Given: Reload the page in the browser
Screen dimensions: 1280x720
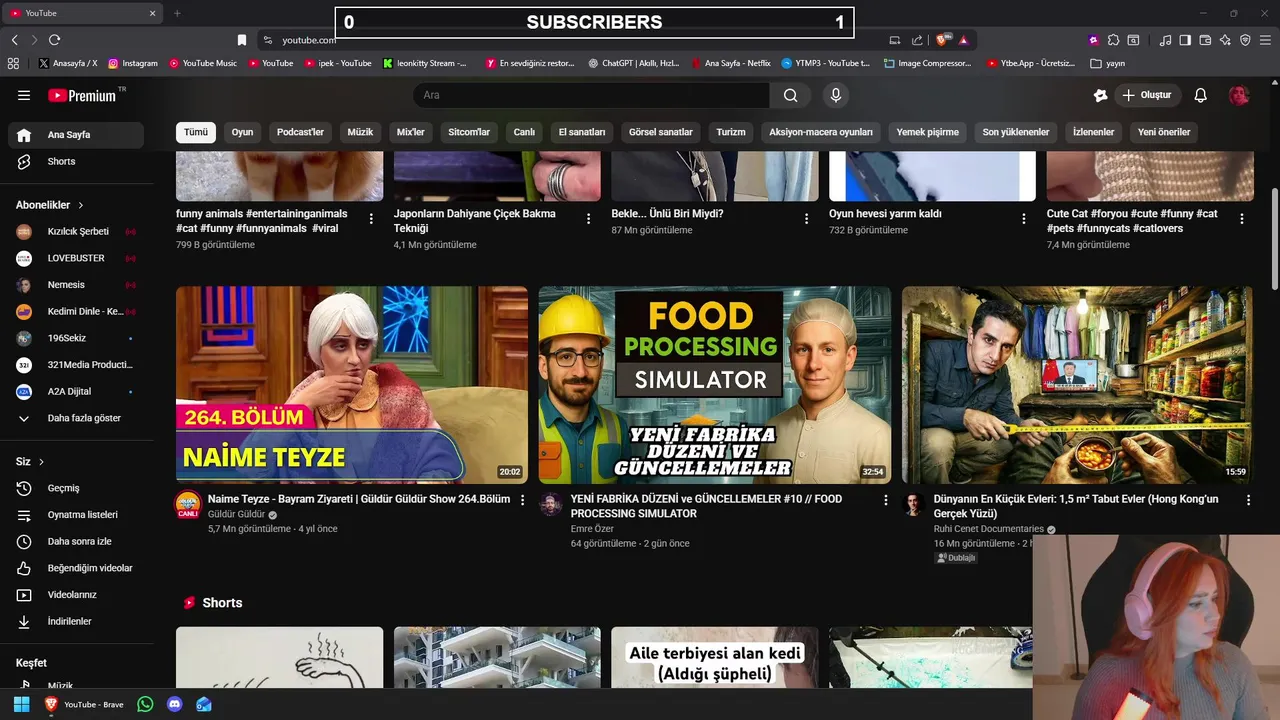Looking at the screenshot, I should [x=54, y=40].
